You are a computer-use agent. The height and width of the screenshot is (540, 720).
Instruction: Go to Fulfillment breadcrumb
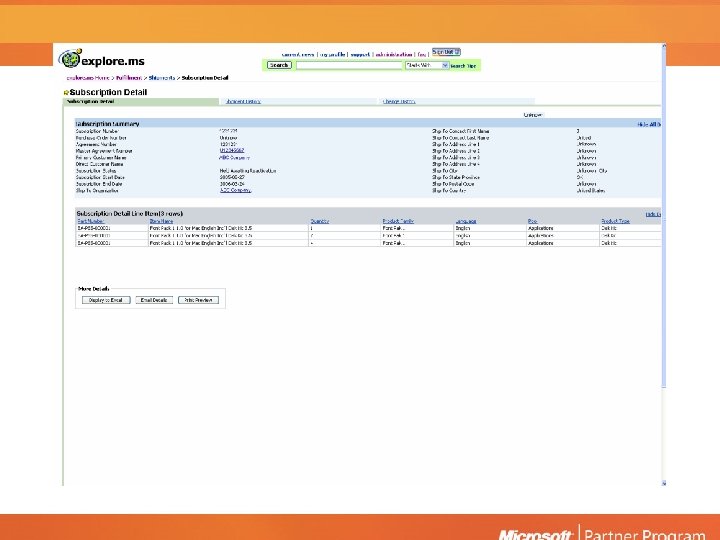click(x=129, y=78)
